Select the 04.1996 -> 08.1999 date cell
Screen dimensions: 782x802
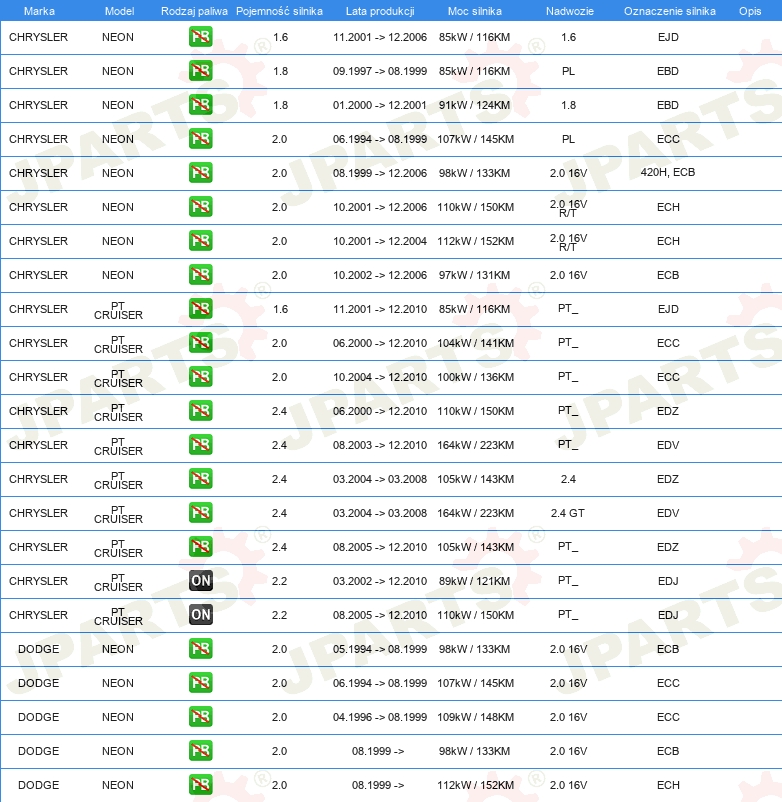pos(380,717)
